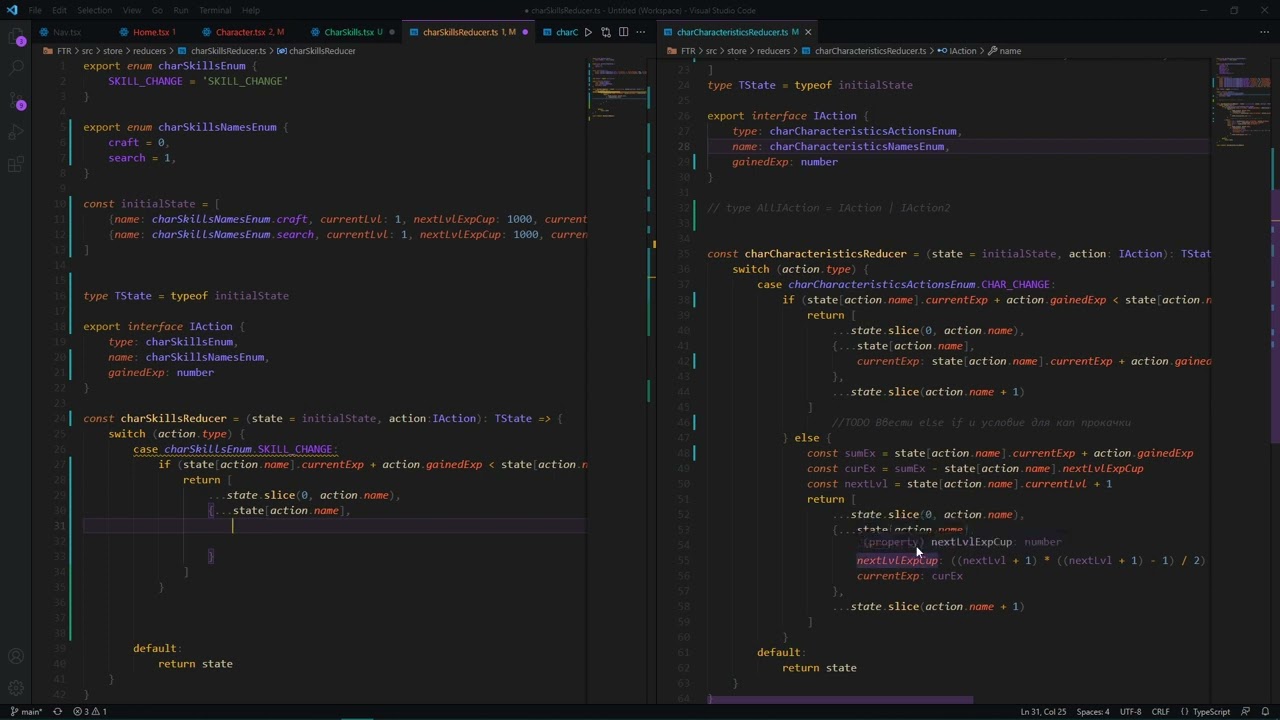The image size is (1280, 720).
Task: Open the notifications bell in status bar
Action: point(1265,712)
